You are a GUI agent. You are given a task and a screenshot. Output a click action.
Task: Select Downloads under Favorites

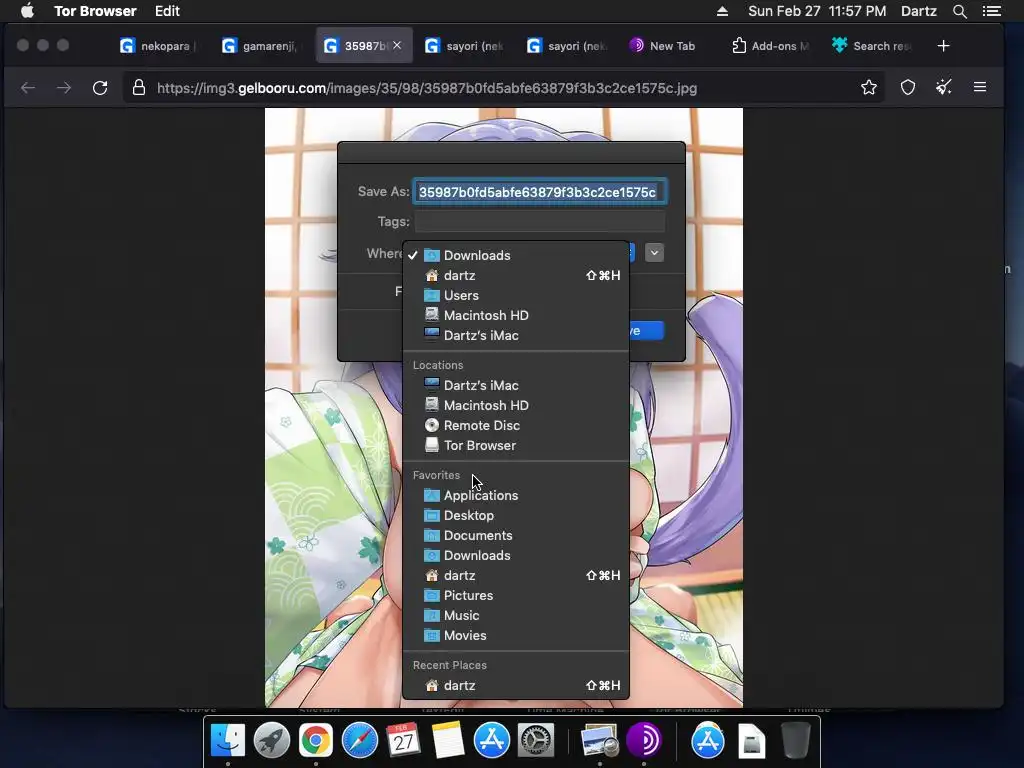point(516,555)
